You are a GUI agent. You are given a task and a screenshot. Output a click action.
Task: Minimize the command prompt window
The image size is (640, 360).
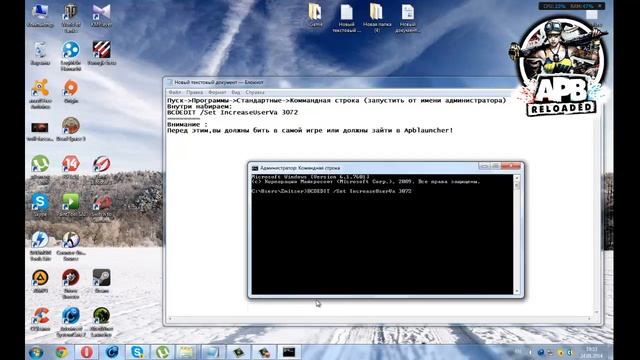pyautogui.click(x=484, y=166)
